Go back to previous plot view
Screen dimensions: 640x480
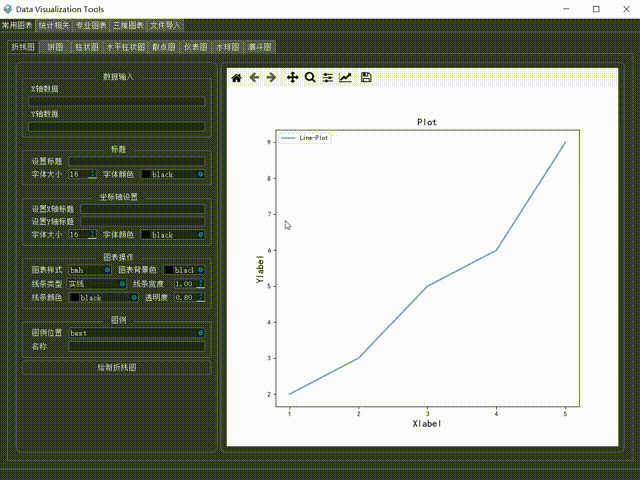(x=254, y=78)
